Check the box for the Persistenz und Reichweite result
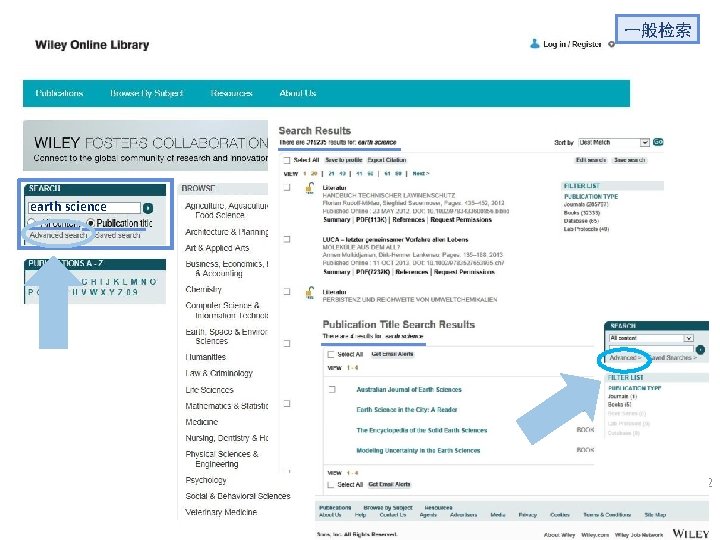The width and height of the screenshot is (720, 540). pyautogui.click(x=287, y=291)
